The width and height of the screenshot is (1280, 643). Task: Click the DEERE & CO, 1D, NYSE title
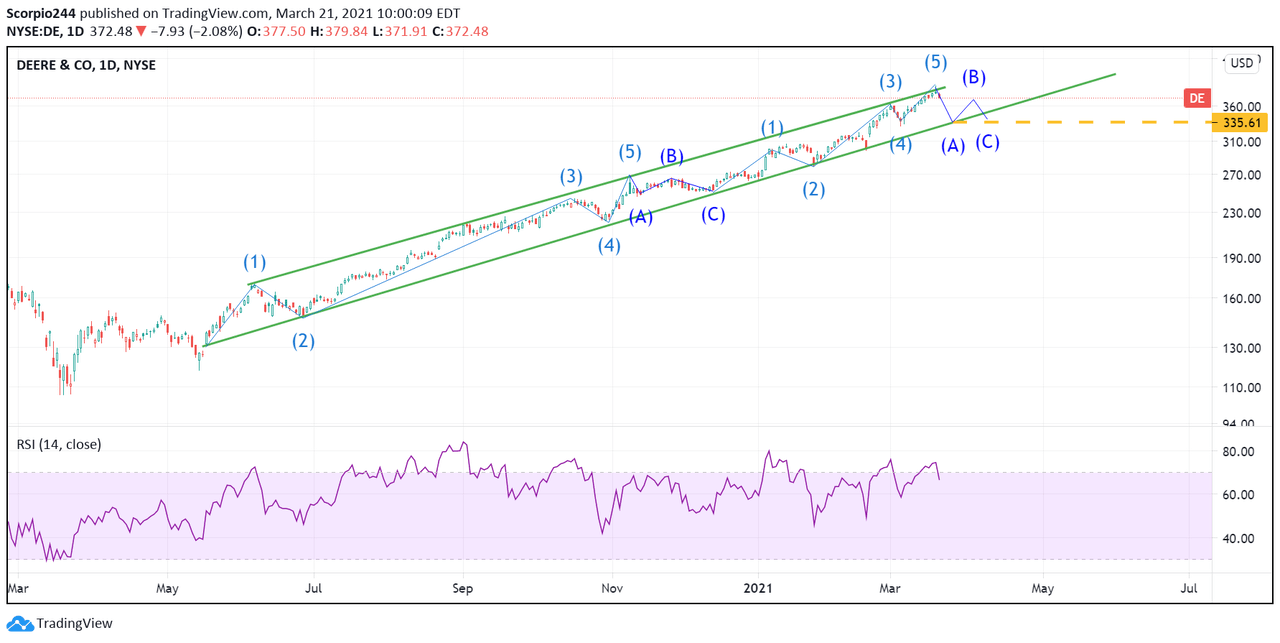tap(86, 65)
